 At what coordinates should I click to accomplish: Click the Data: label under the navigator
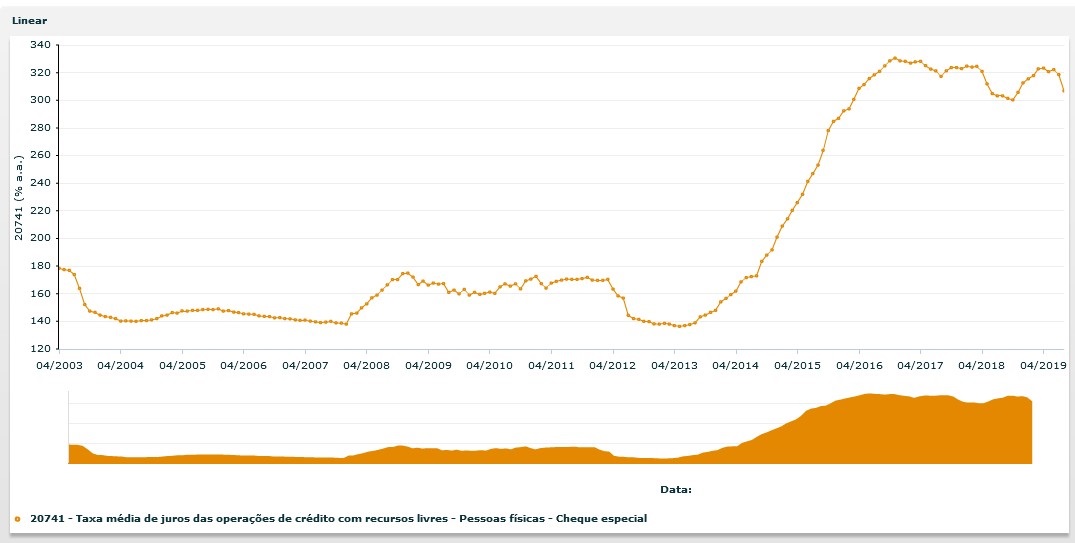(676, 489)
